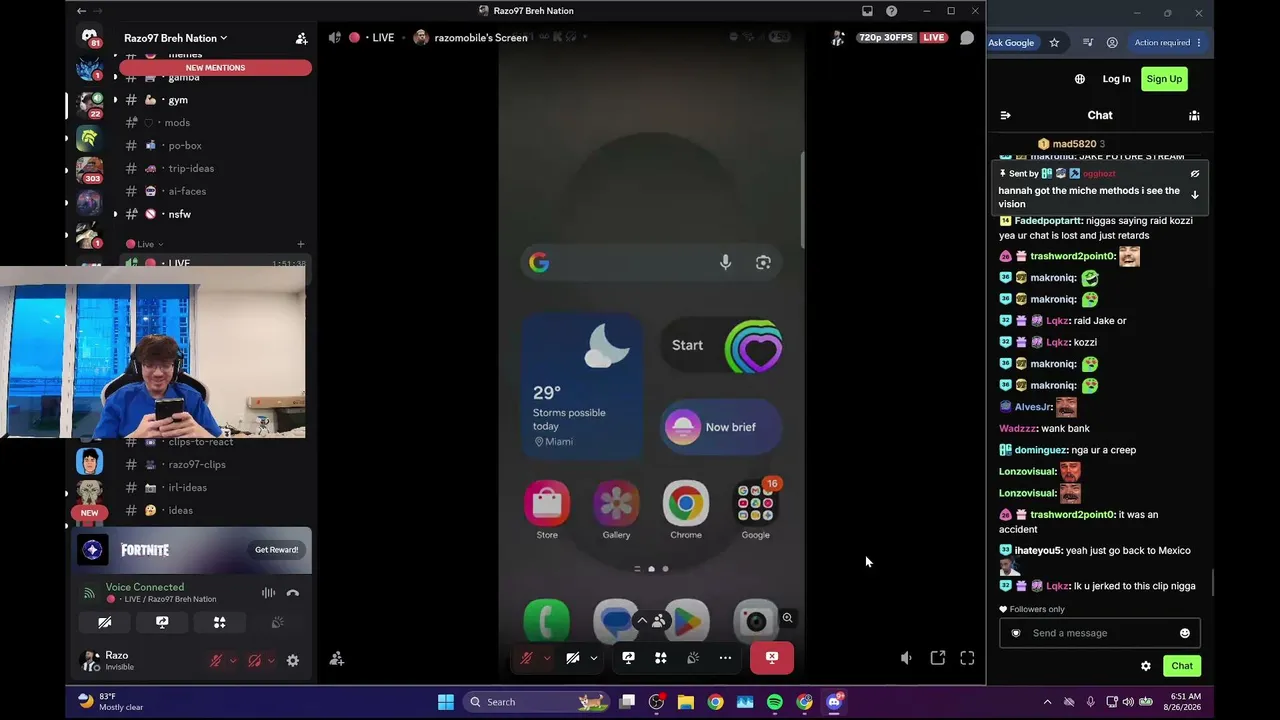
Task: Collapse the Live channel category
Action: click(x=145, y=244)
